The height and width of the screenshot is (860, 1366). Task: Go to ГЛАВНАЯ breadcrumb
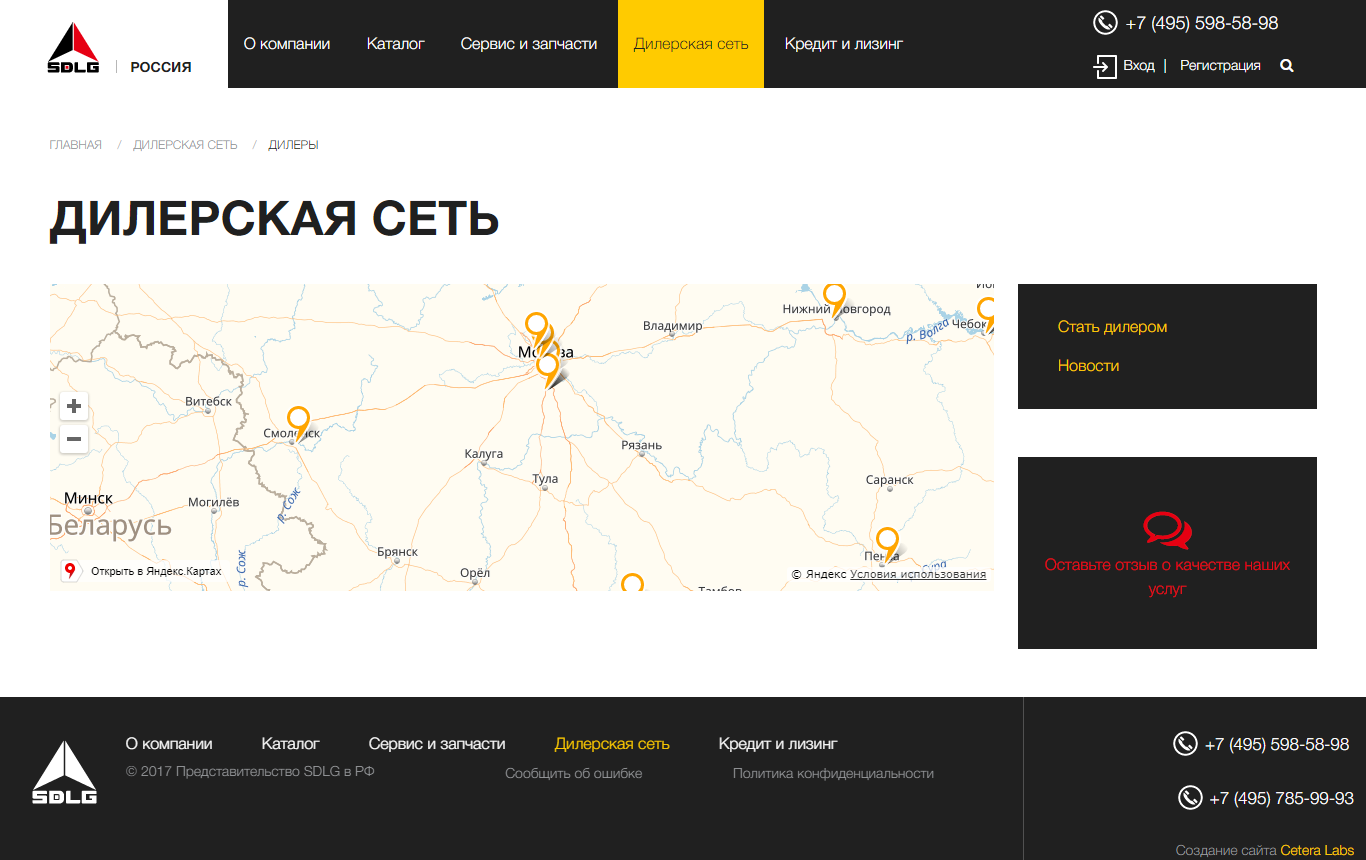coord(76,145)
